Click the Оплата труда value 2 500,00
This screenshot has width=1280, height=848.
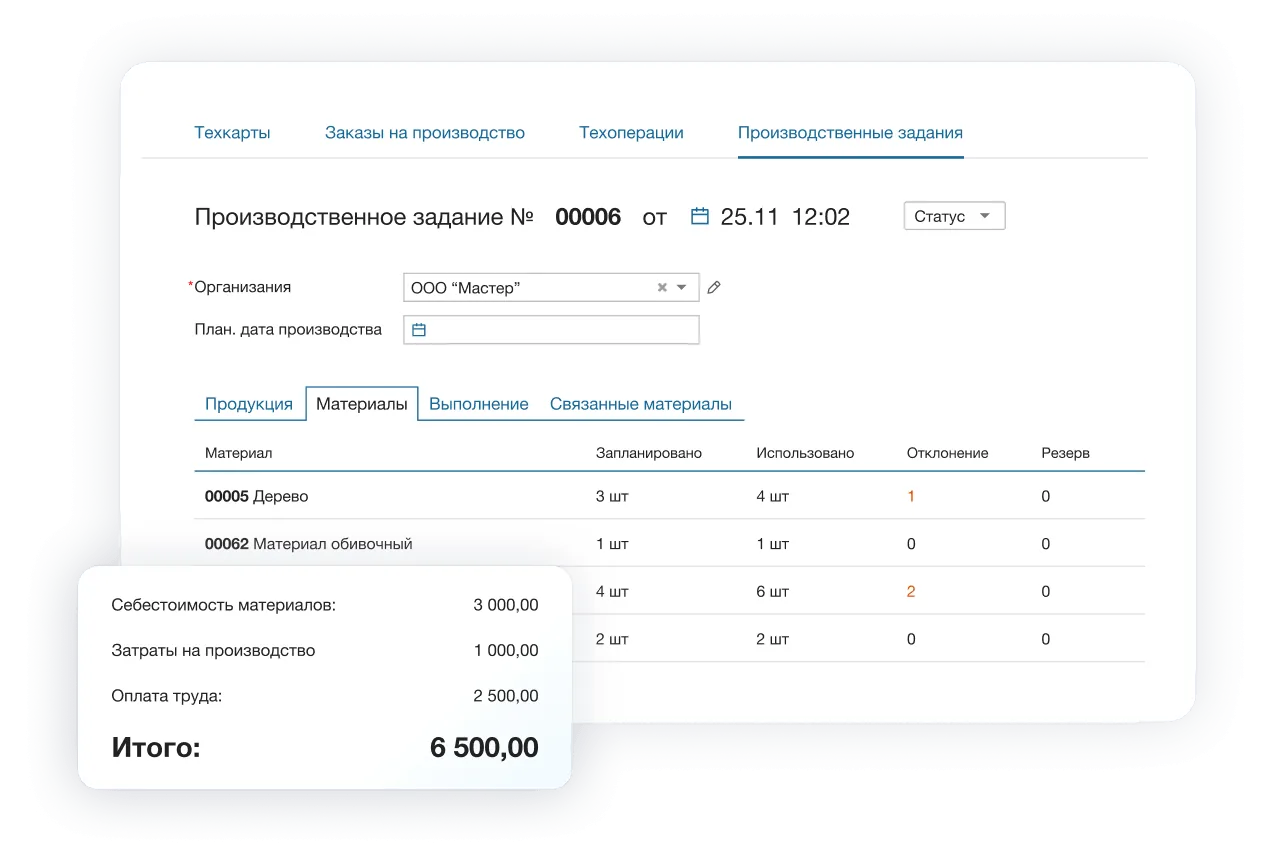point(506,697)
